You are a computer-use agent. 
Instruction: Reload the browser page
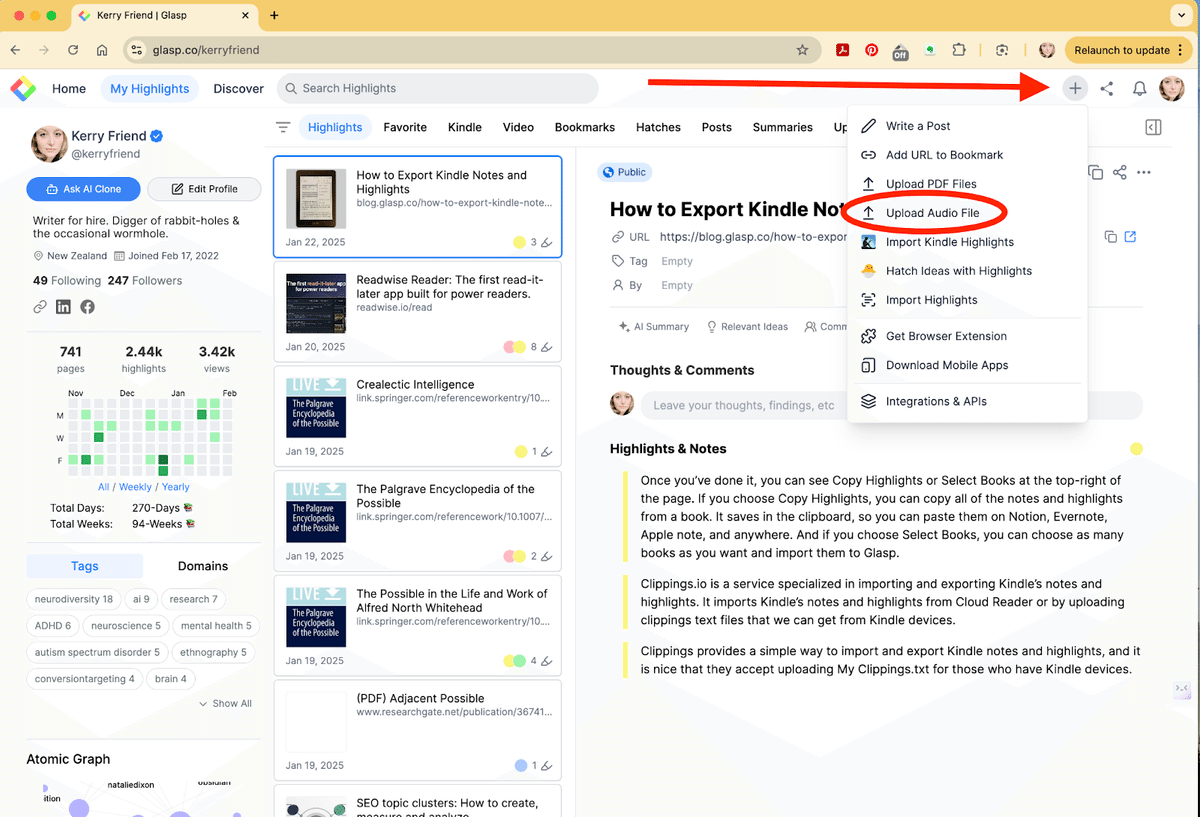pyautogui.click(x=73, y=50)
